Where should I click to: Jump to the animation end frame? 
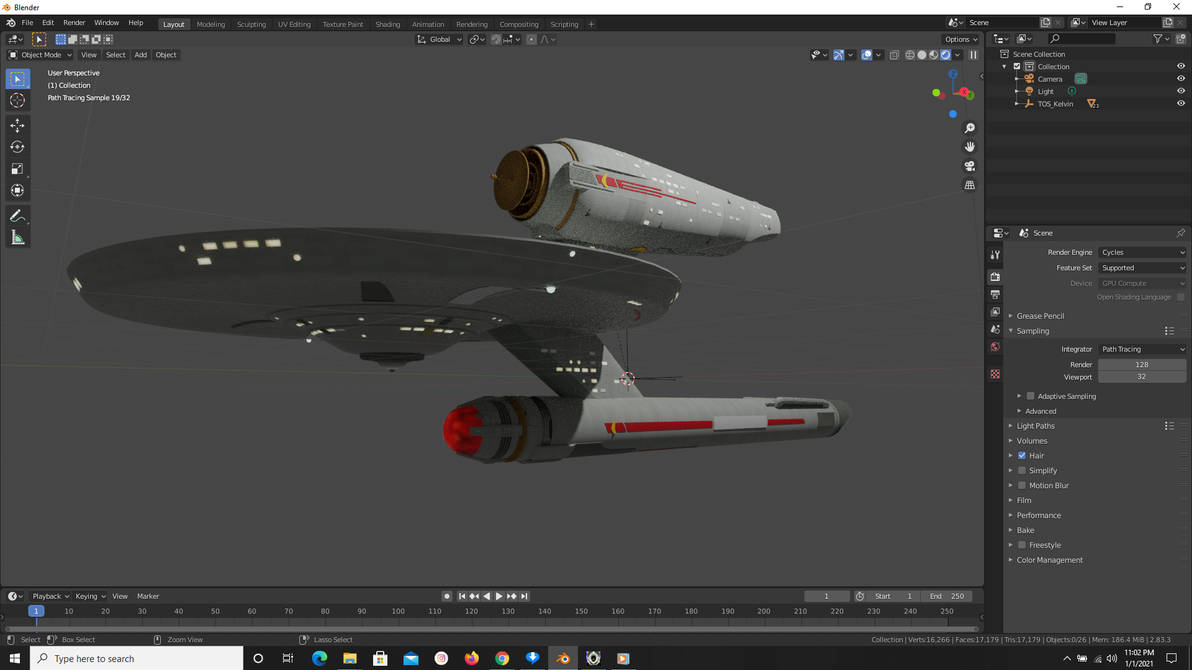click(524, 597)
